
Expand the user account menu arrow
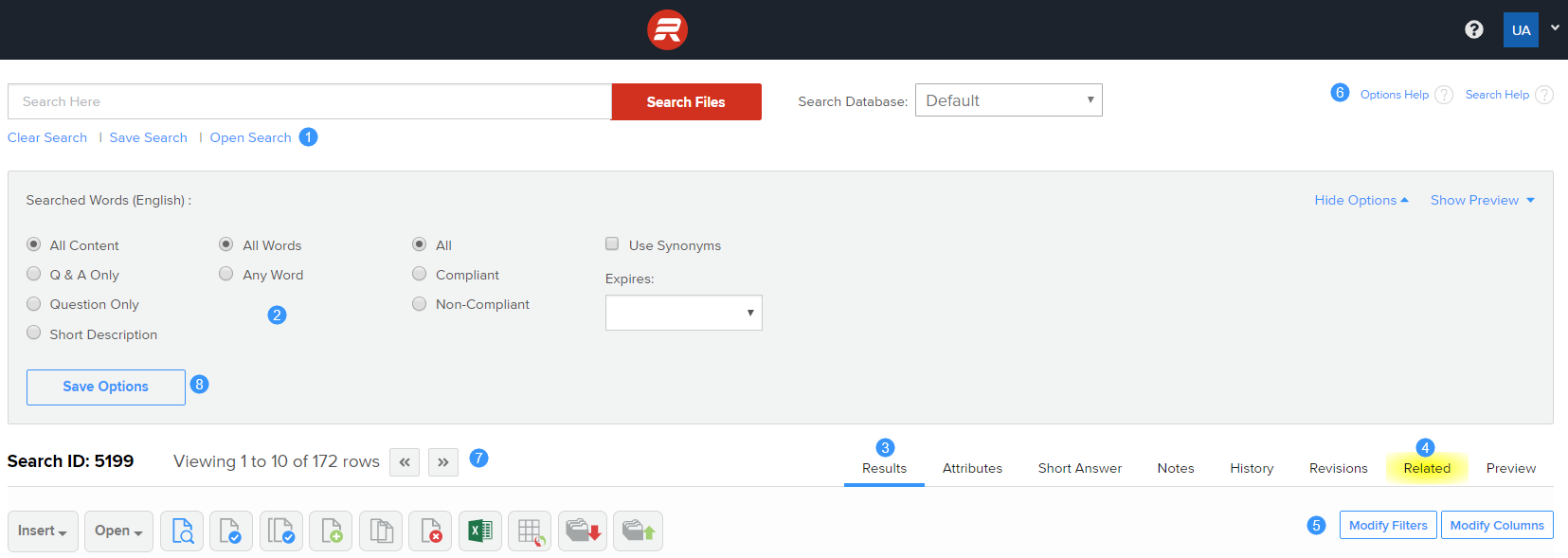click(x=1555, y=28)
